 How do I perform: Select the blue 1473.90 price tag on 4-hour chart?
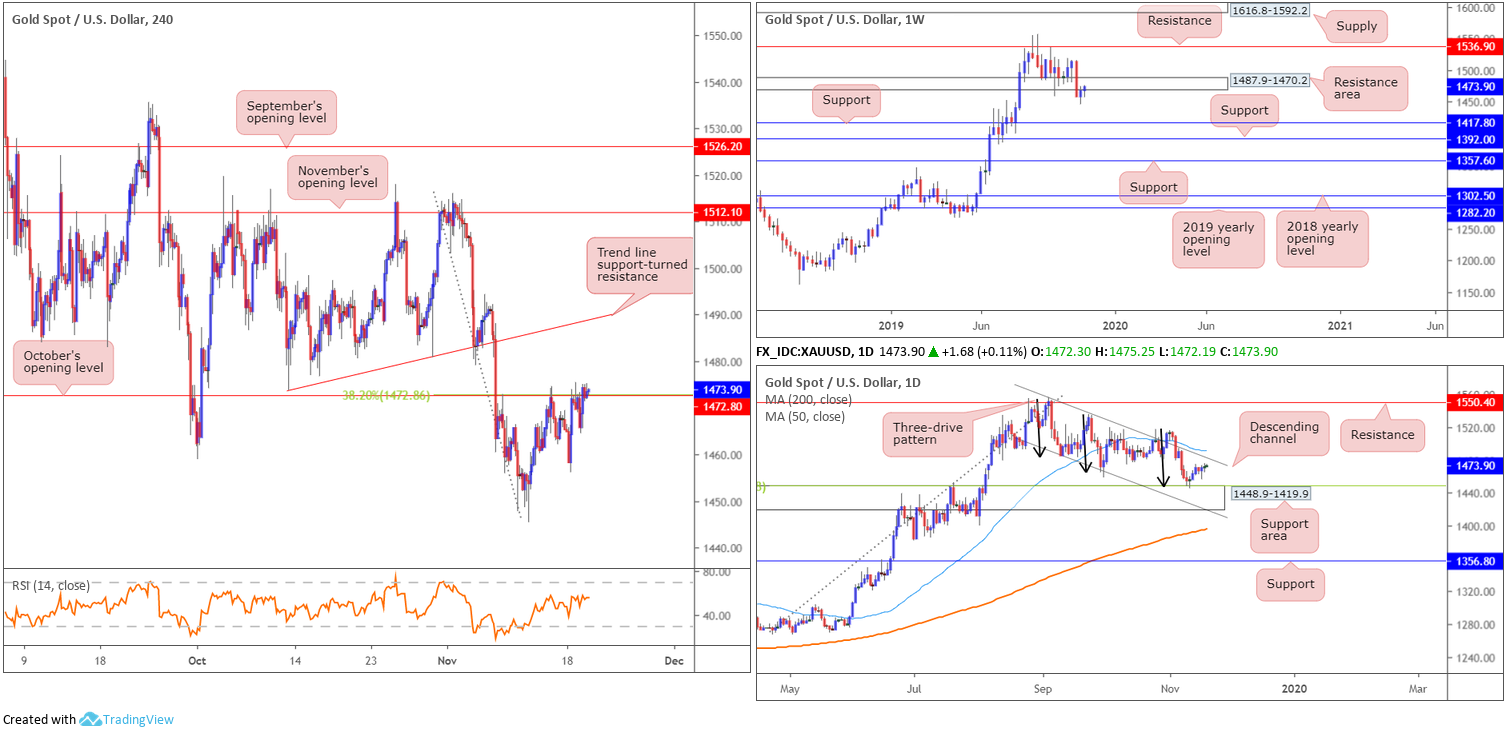click(720, 389)
